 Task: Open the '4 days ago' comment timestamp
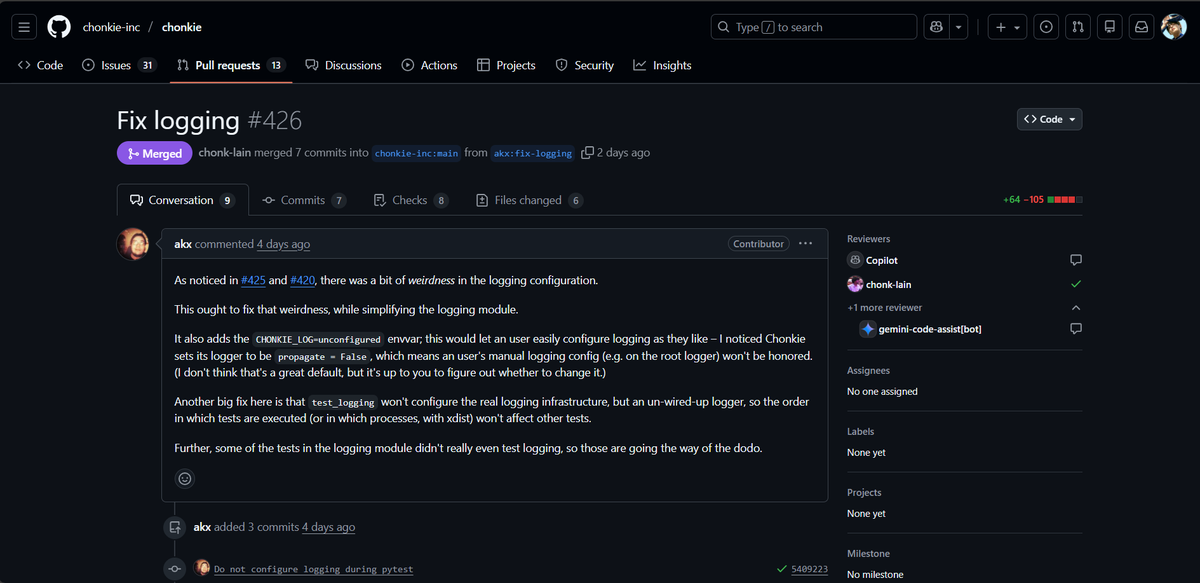pos(283,244)
